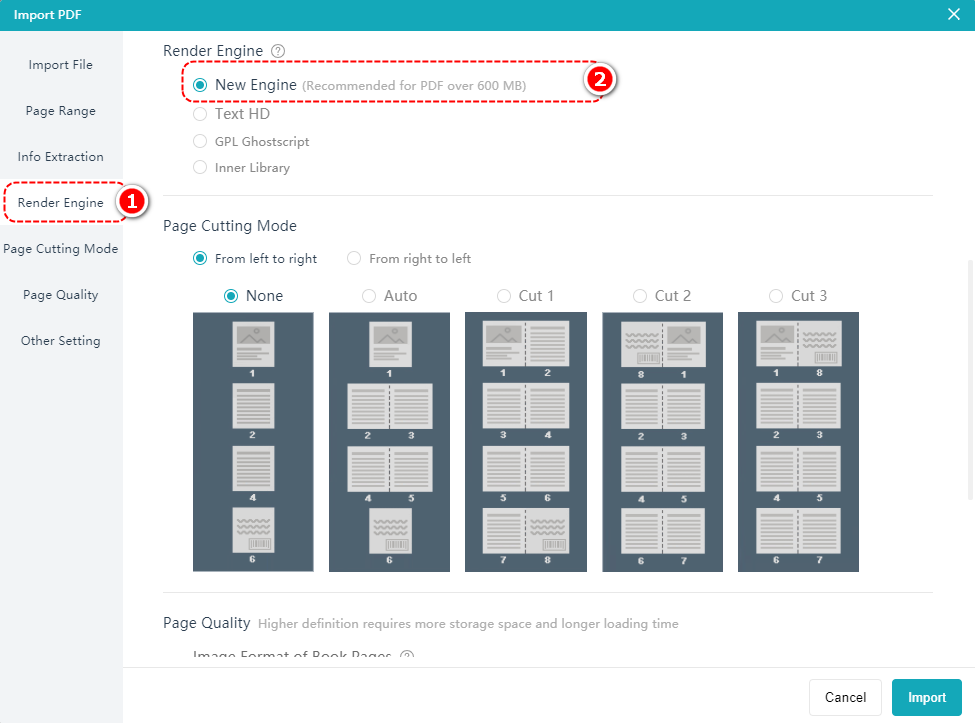Select GPL Ghostscript render engine
The width and height of the screenshot is (975, 723).
(x=201, y=141)
